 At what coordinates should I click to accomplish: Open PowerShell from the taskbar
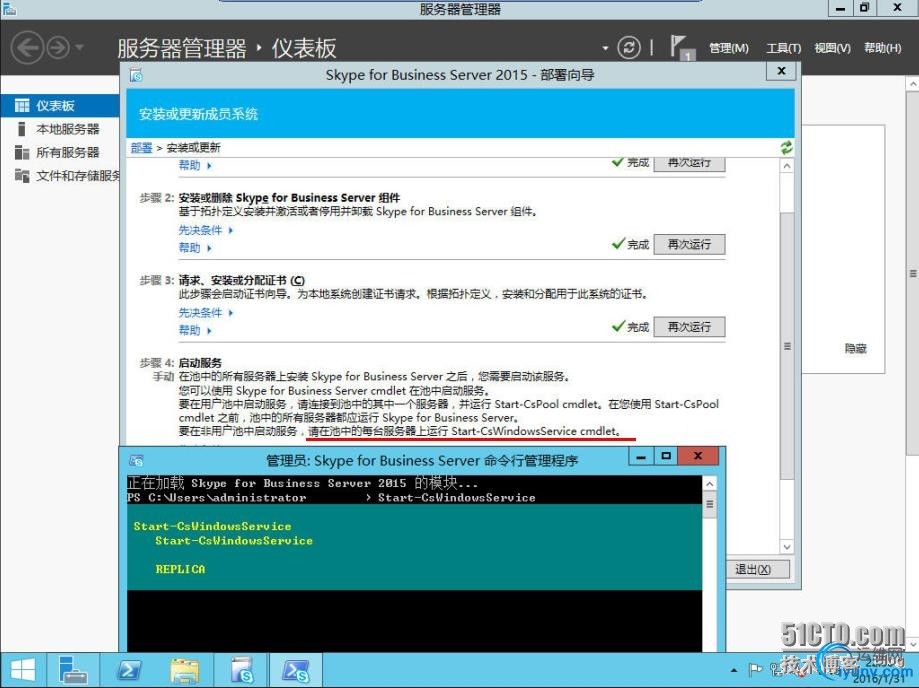pos(128,670)
